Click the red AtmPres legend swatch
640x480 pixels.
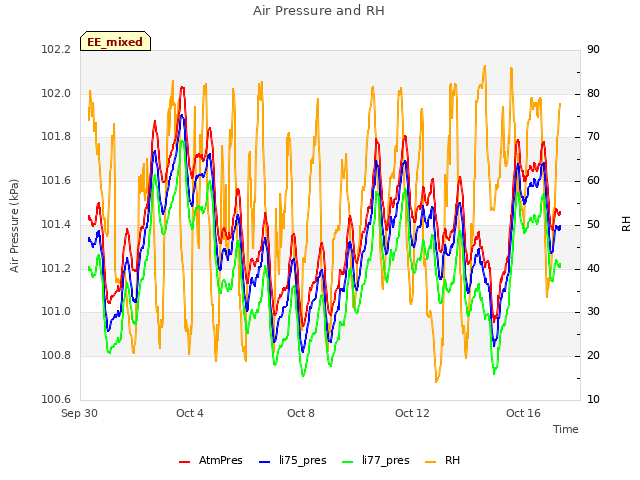click(x=184, y=462)
